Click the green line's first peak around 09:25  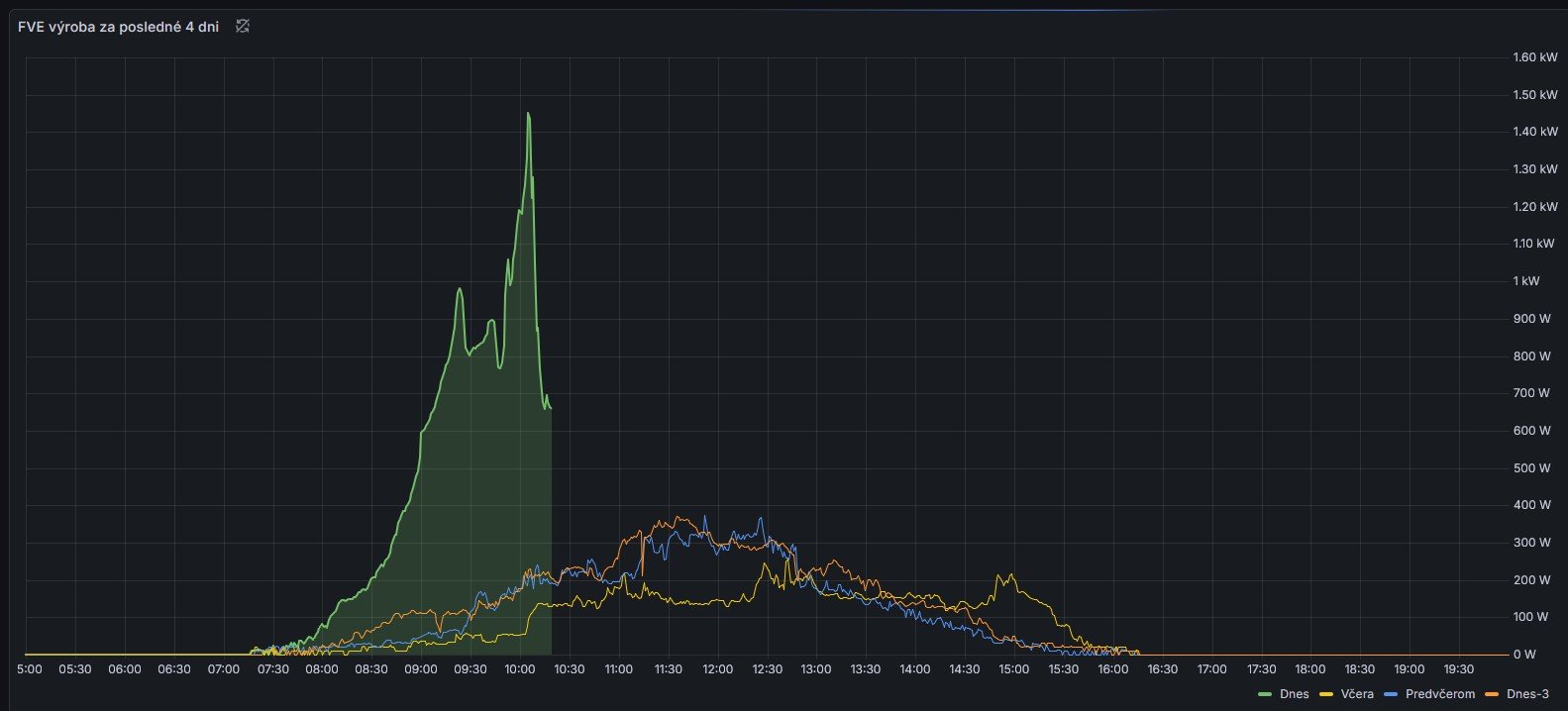tap(459, 289)
